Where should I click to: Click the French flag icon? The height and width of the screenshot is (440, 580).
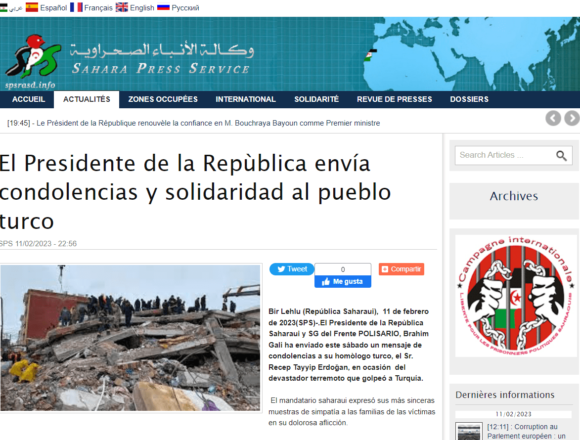(x=76, y=7)
